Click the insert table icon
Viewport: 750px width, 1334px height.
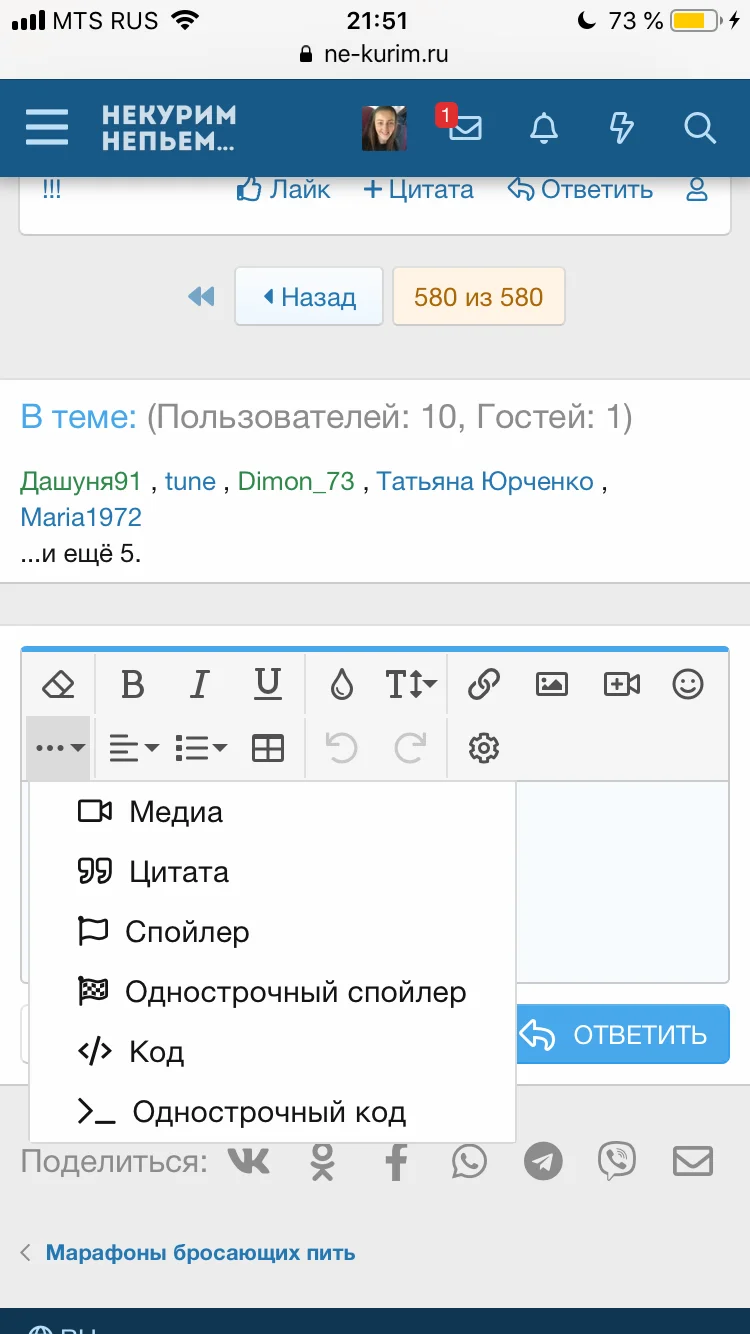(268, 748)
